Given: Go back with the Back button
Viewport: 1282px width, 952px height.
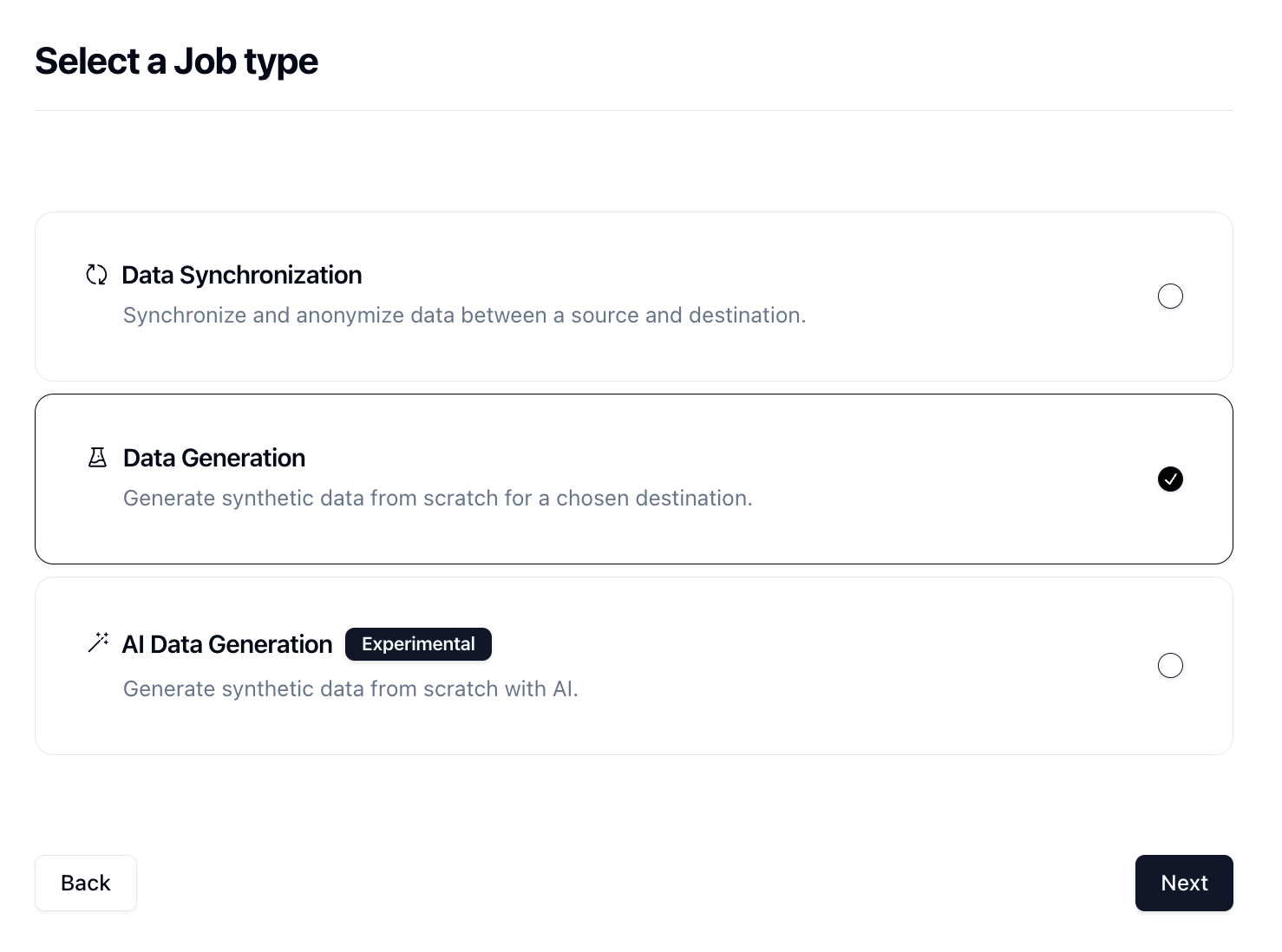Looking at the screenshot, I should pyautogui.click(x=86, y=883).
